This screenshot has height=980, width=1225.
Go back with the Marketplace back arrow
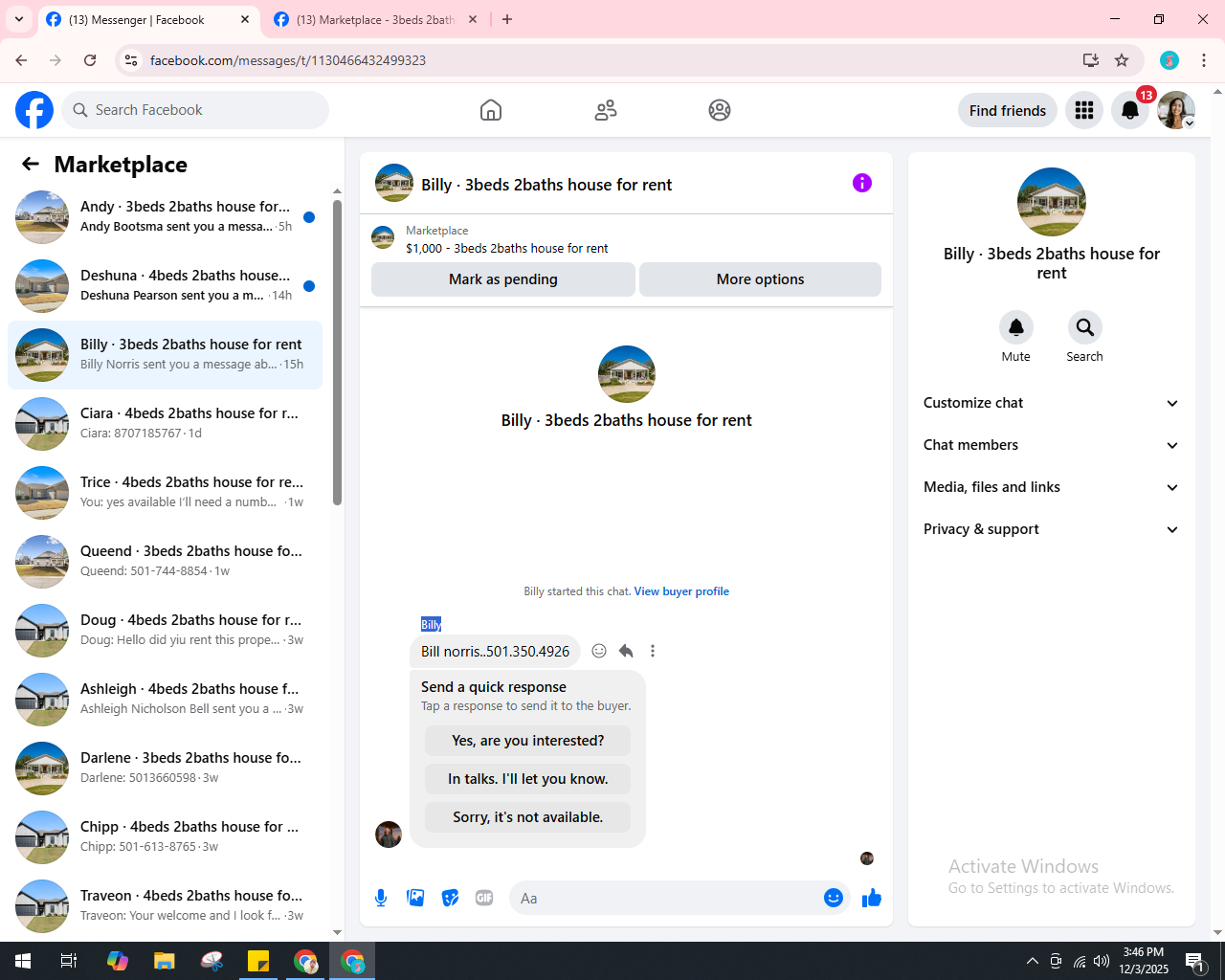[x=31, y=164]
